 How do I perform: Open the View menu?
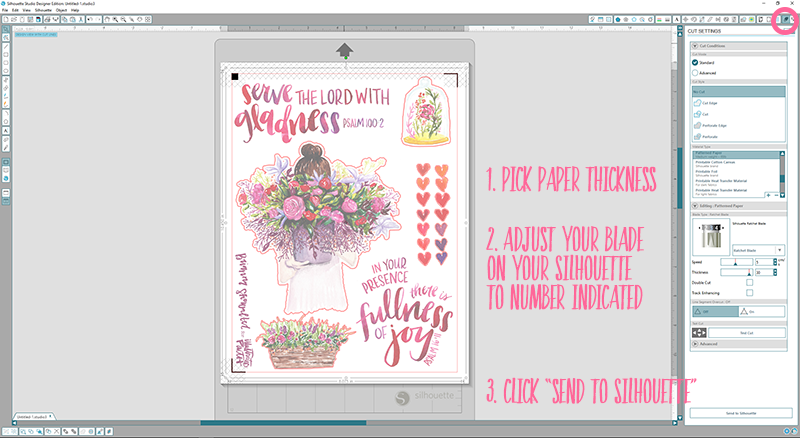coord(27,10)
